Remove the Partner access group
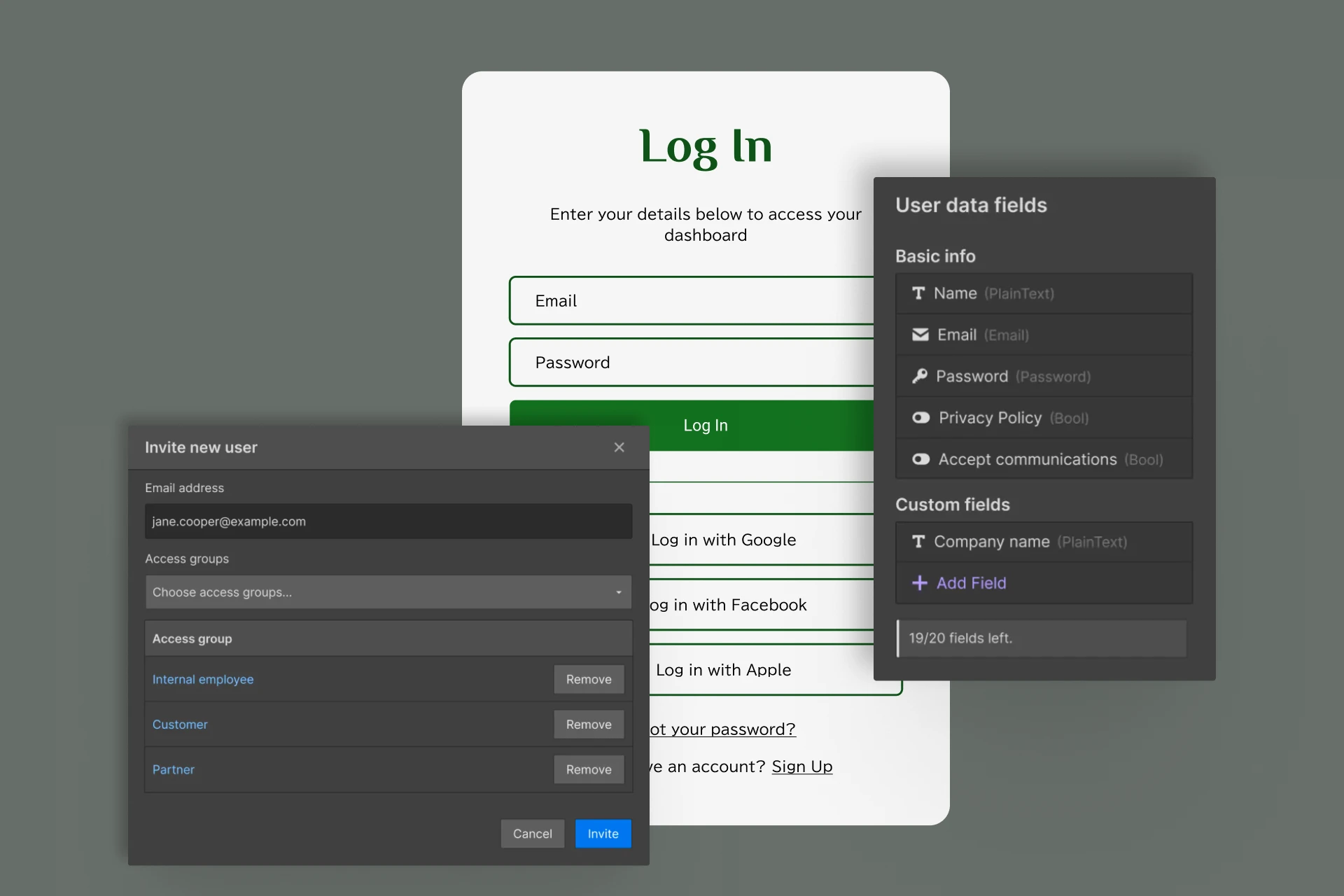 pos(588,769)
